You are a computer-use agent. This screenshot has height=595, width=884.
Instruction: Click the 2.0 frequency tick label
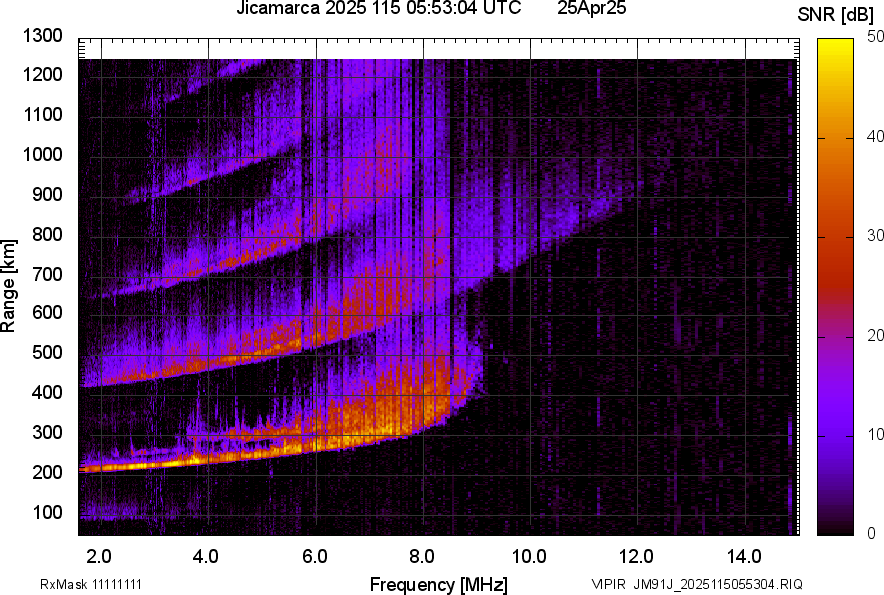tap(99, 557)
